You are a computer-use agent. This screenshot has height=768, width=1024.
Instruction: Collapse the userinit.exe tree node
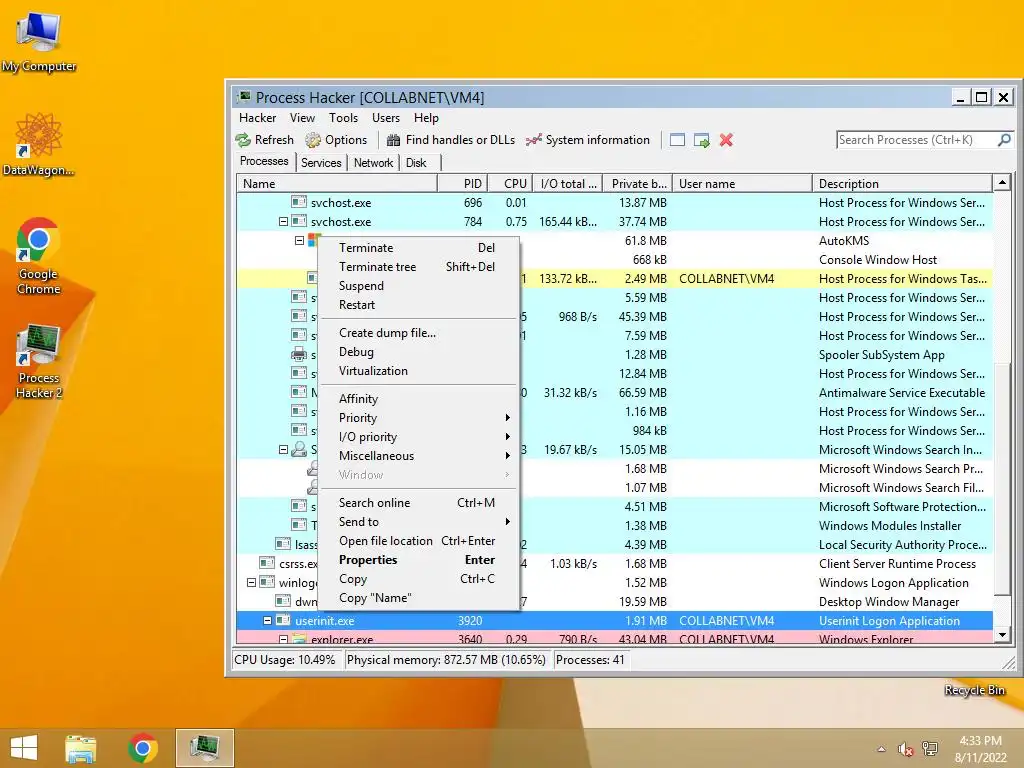click(267, 620)
